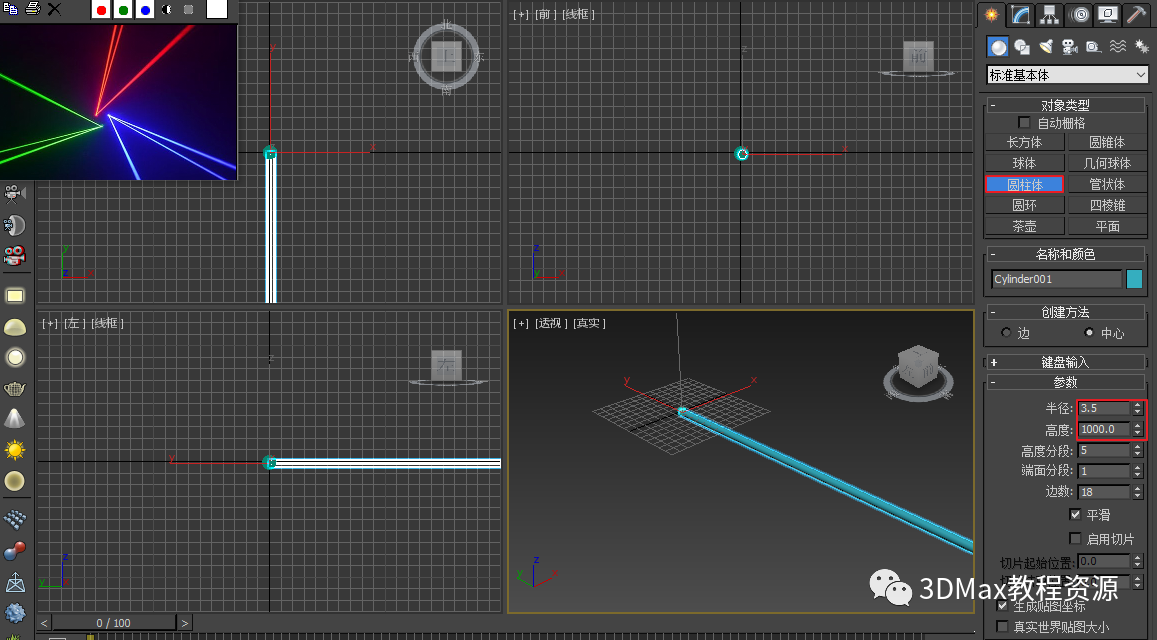
Task: Open the Modify panel tab
Action: 1020,14
